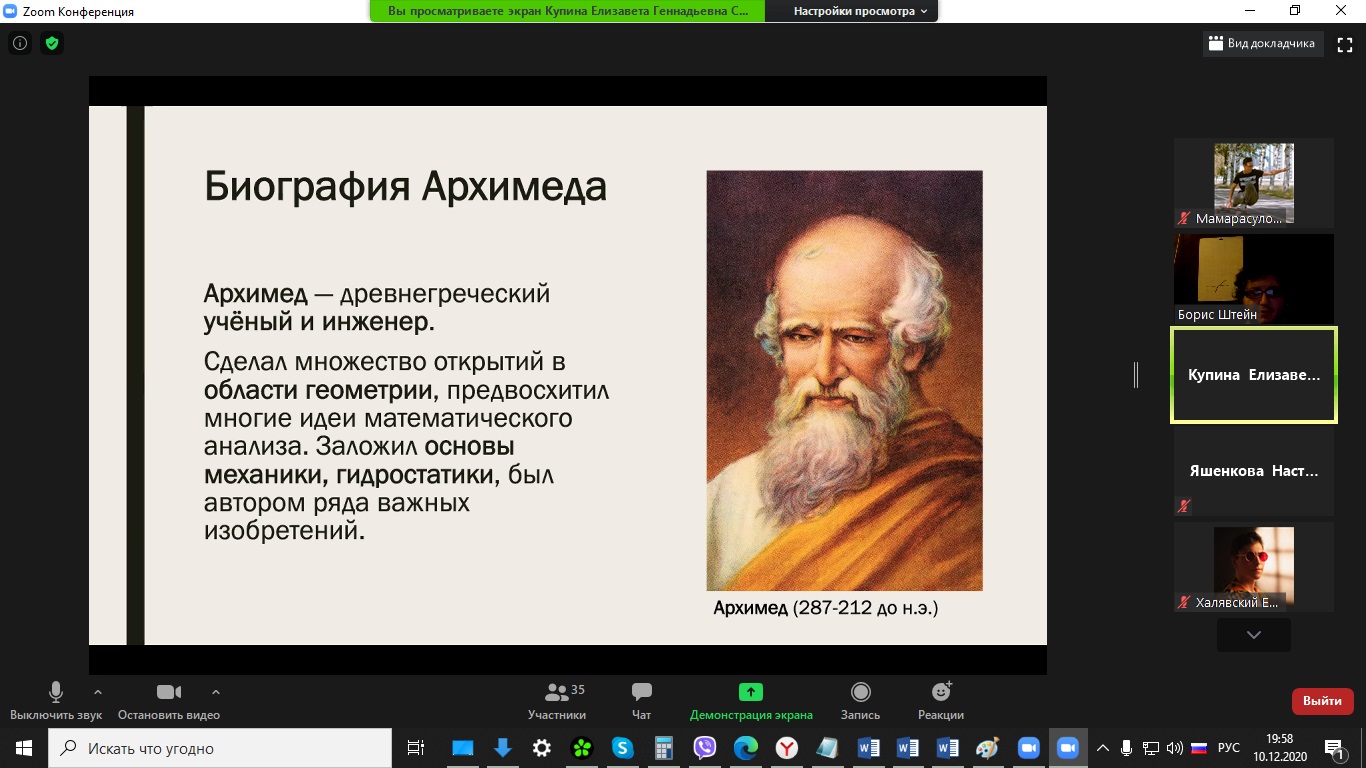Open the Участники participants panel
Image resolution: width=1366 pixels, height=768 pixels.
coord(558,701)
